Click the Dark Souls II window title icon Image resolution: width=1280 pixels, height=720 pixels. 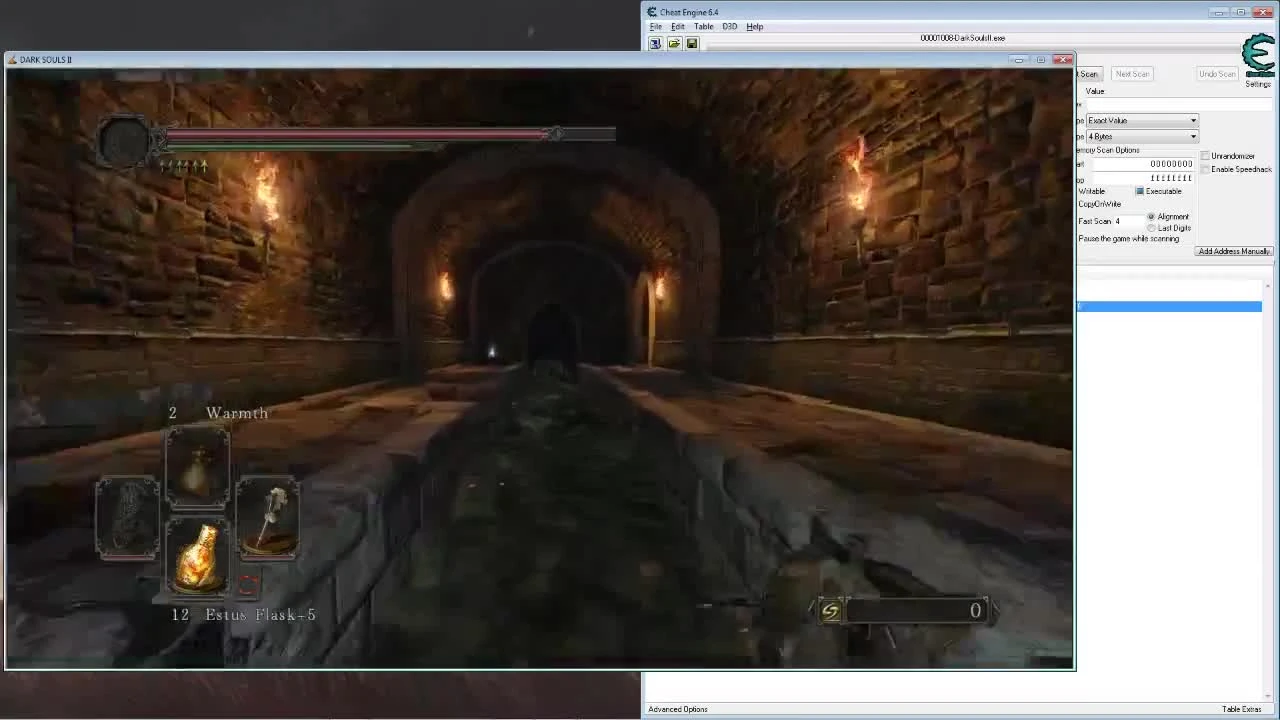(x=13, y=59)
